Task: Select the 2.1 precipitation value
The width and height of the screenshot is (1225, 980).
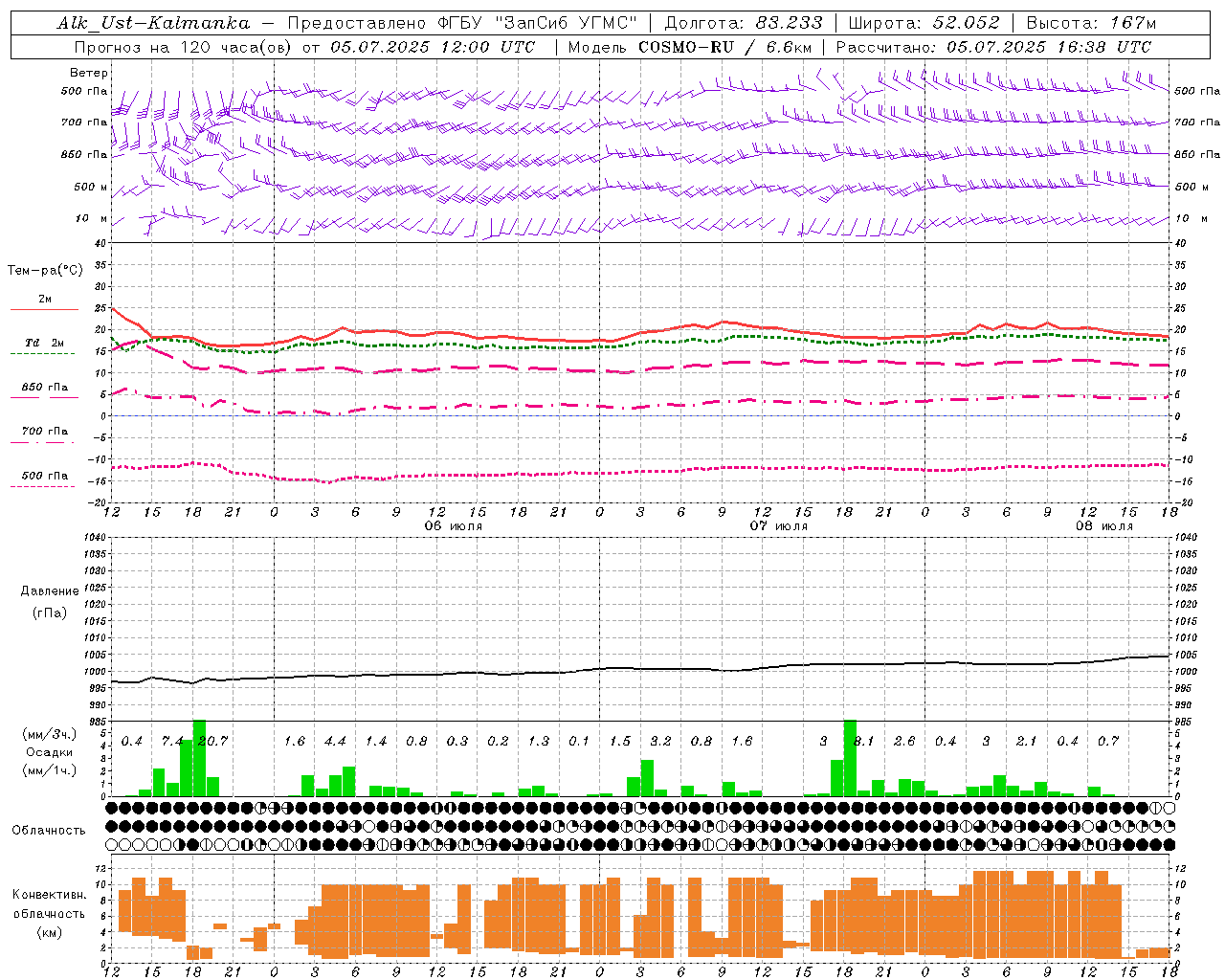Action: tap(1026, 742)
